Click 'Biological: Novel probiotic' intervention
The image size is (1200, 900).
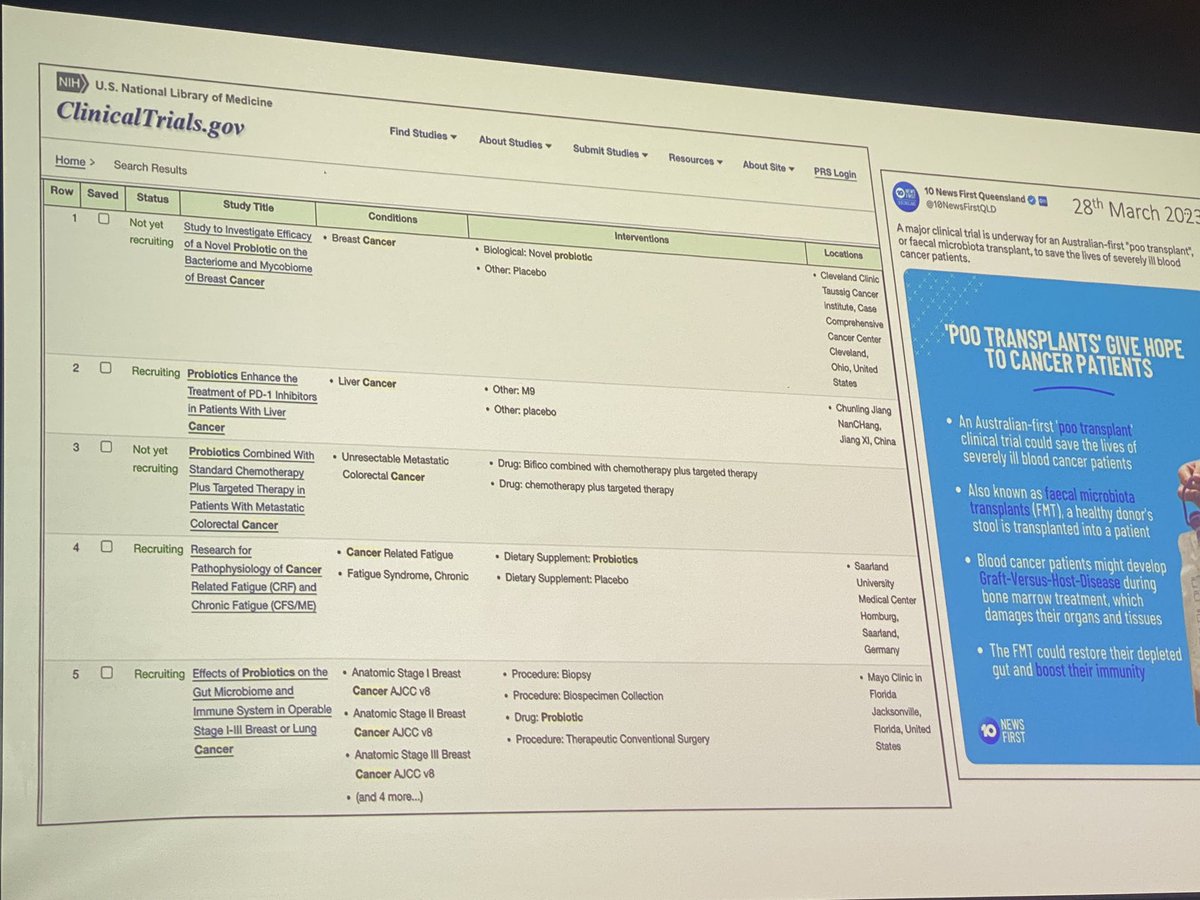tap(537, 255)
